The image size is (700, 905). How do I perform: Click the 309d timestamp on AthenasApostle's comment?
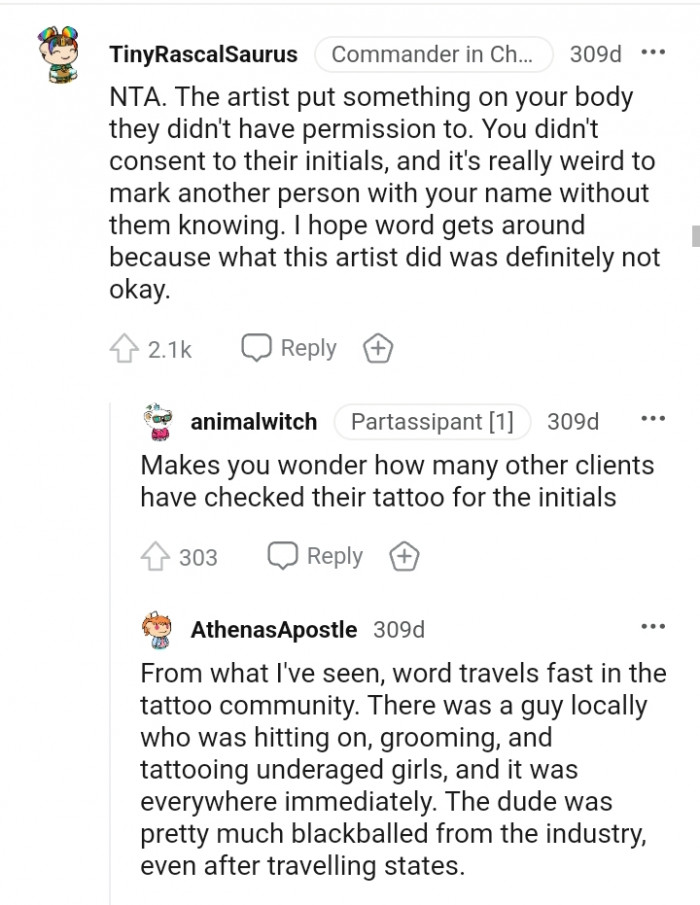pos(398,629)
